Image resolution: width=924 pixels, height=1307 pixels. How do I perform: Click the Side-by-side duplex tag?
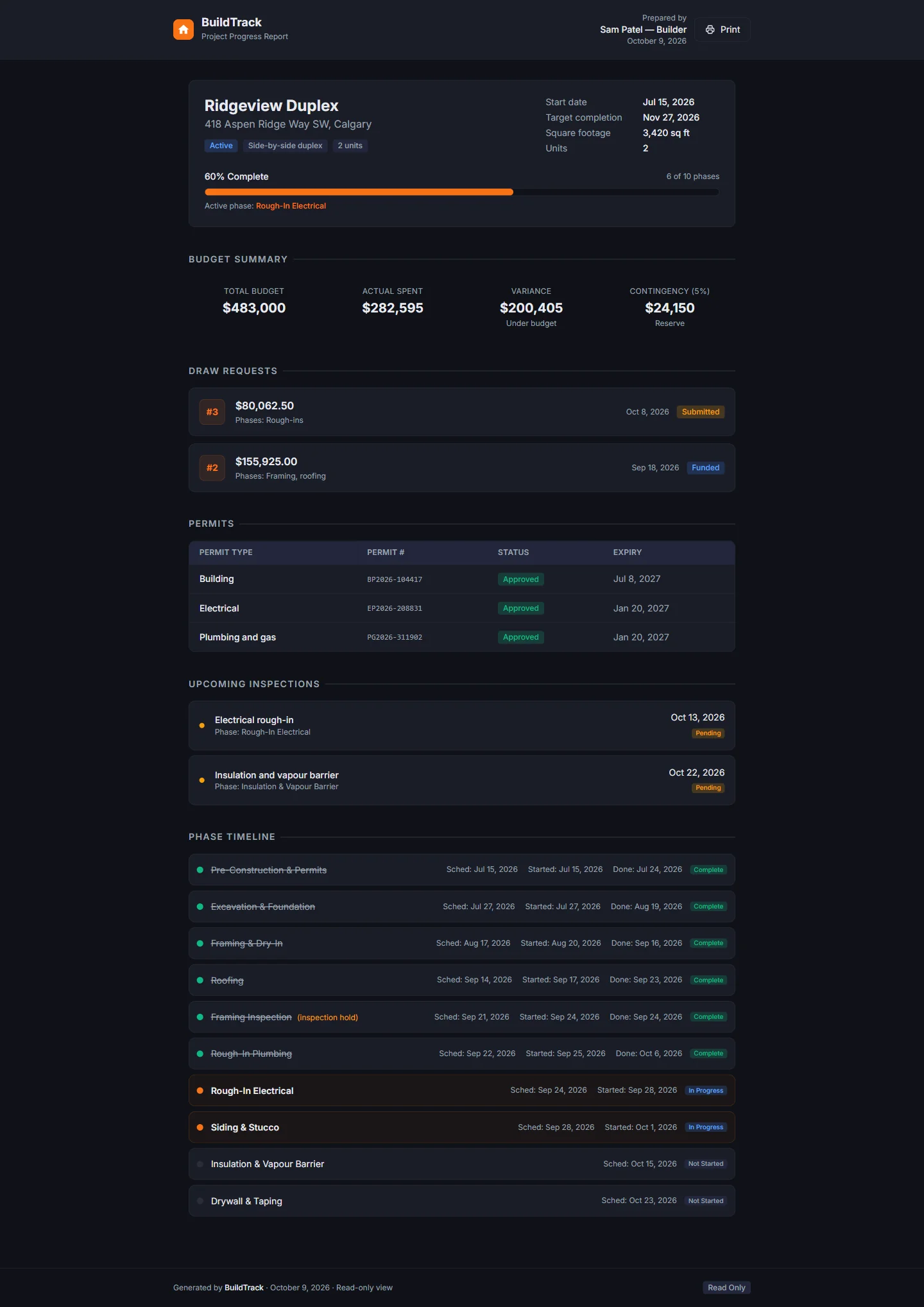pos(286,146)
